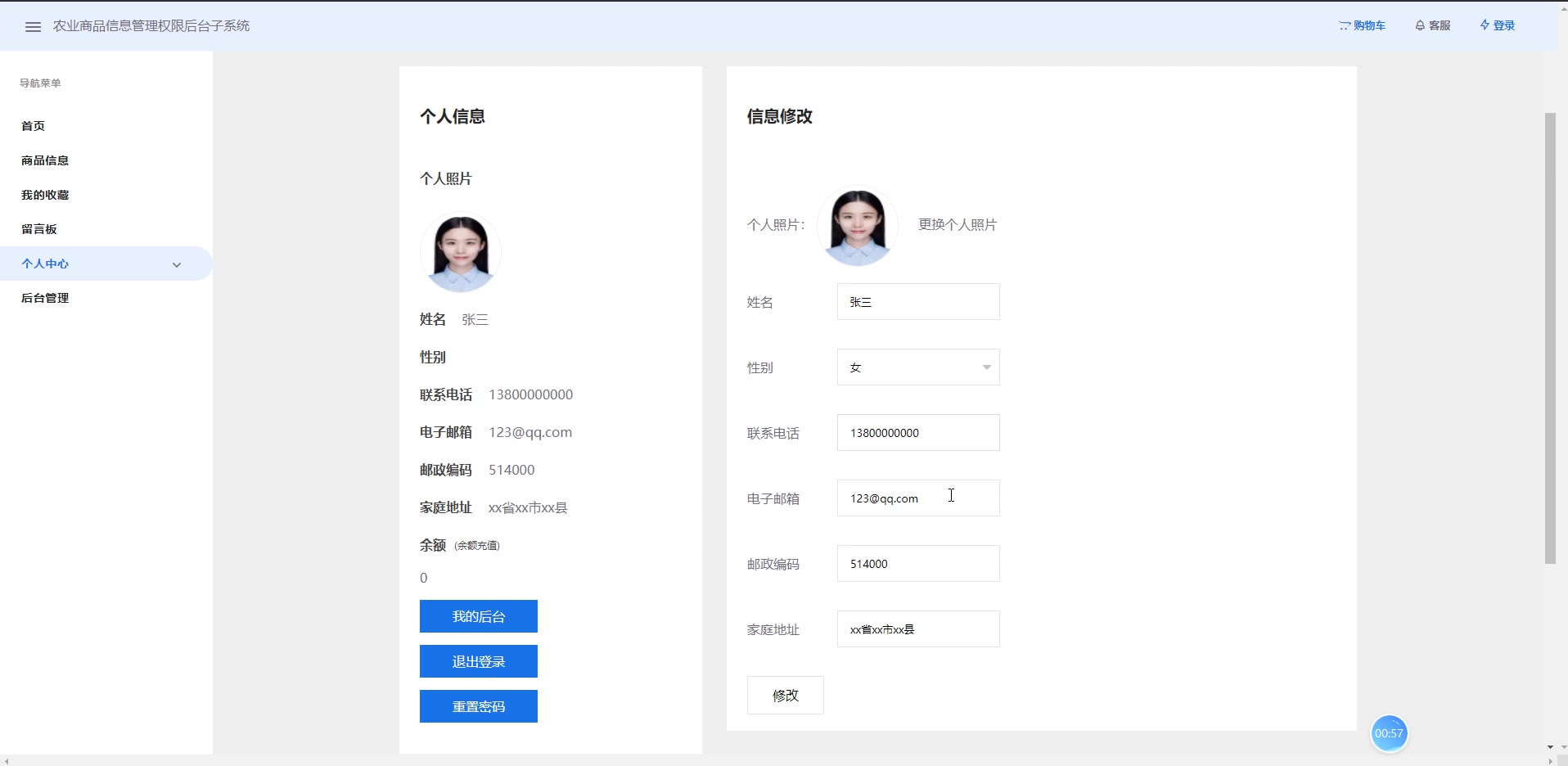1568x766 pixels.
Task: Click the 退出登录 button
Action: point(479,661)
